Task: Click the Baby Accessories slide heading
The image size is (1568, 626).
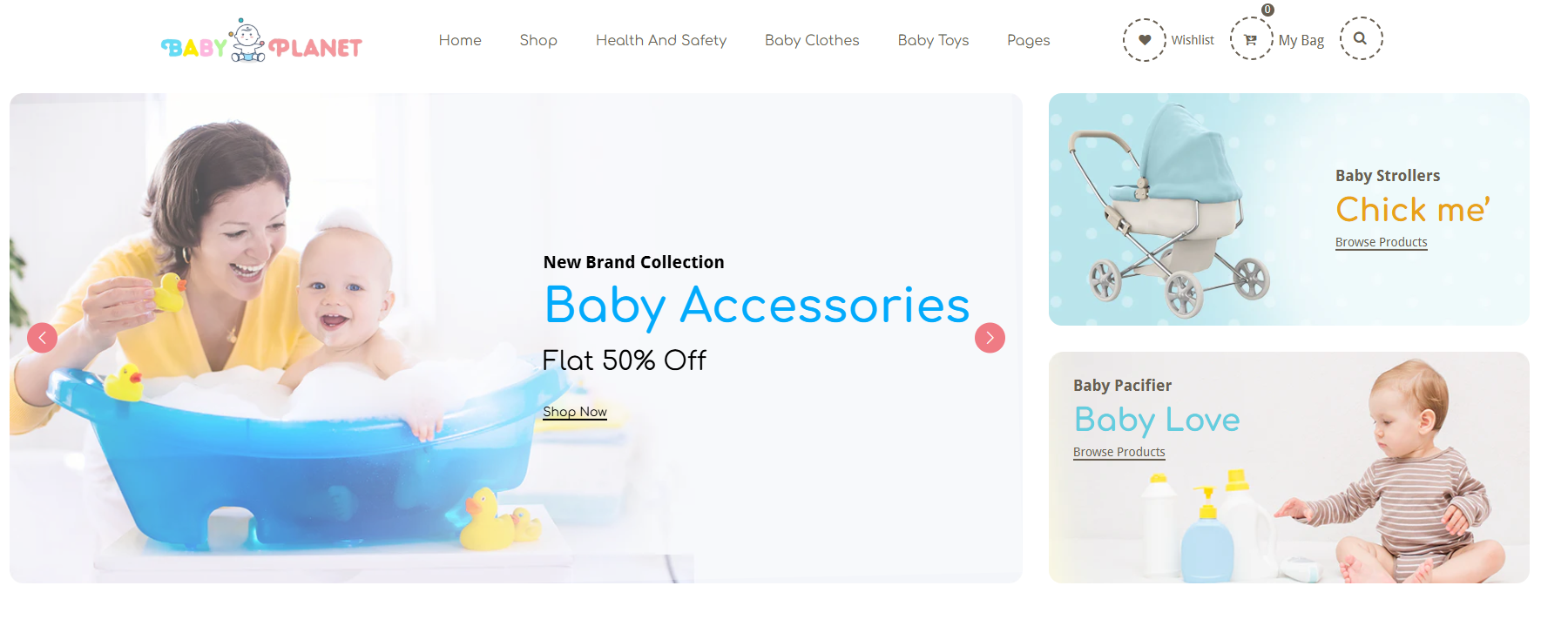Action: tap(757, 305)
